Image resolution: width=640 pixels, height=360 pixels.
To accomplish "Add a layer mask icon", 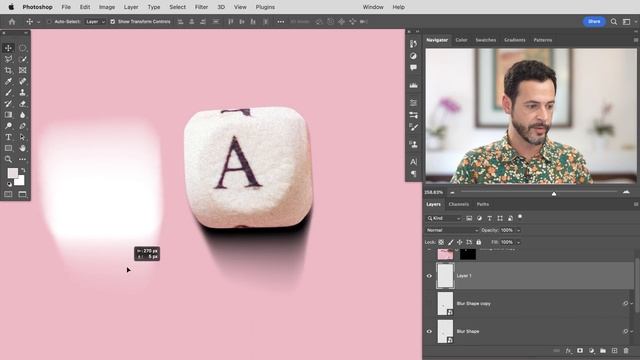I will tap(580, 351).
